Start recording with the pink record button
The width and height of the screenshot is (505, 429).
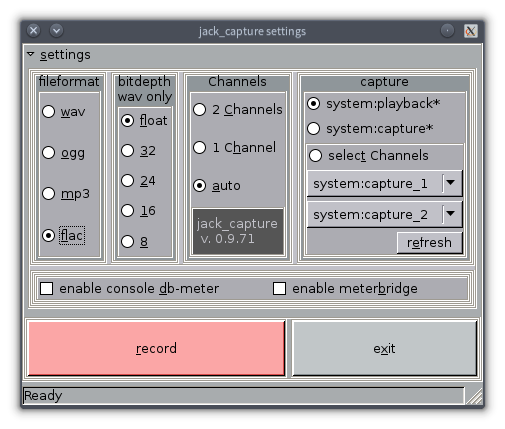[x=156, y=348]
